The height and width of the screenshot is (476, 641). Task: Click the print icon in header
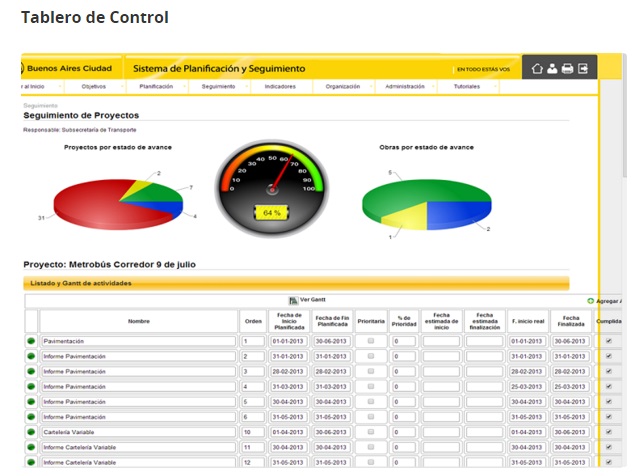(567, 69)
